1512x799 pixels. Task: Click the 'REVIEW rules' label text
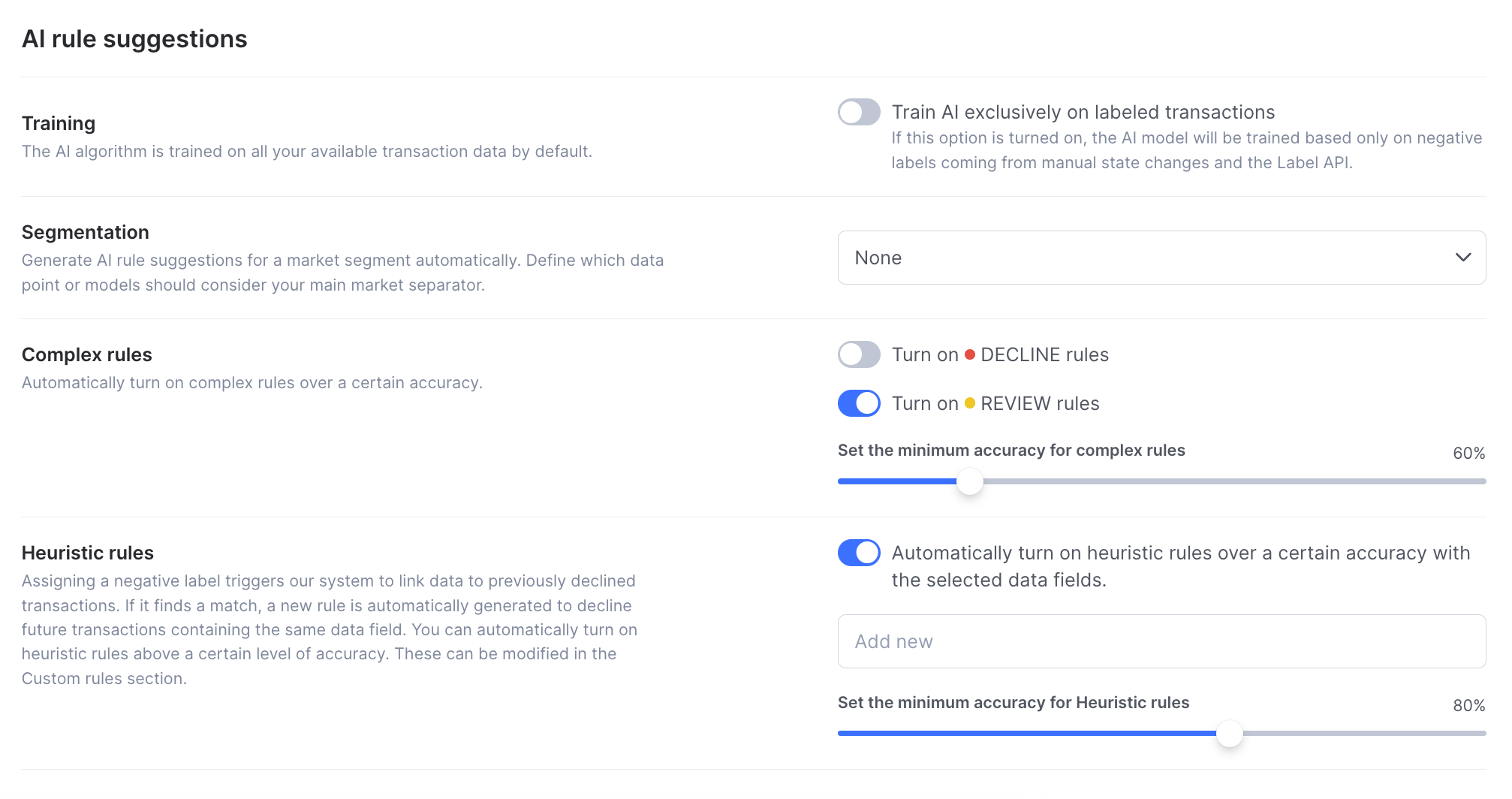click(x=1040, y=403)
